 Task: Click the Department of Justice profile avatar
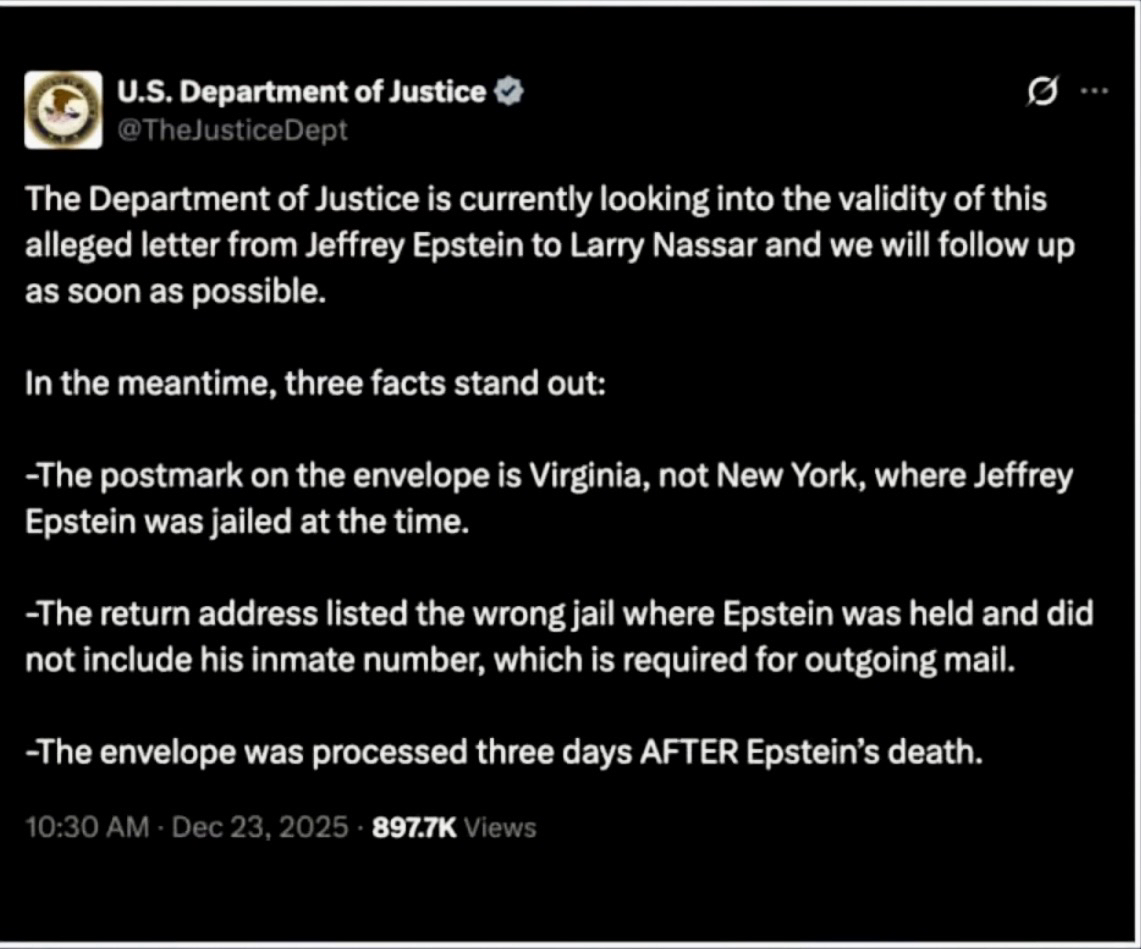tap(62, 110)
